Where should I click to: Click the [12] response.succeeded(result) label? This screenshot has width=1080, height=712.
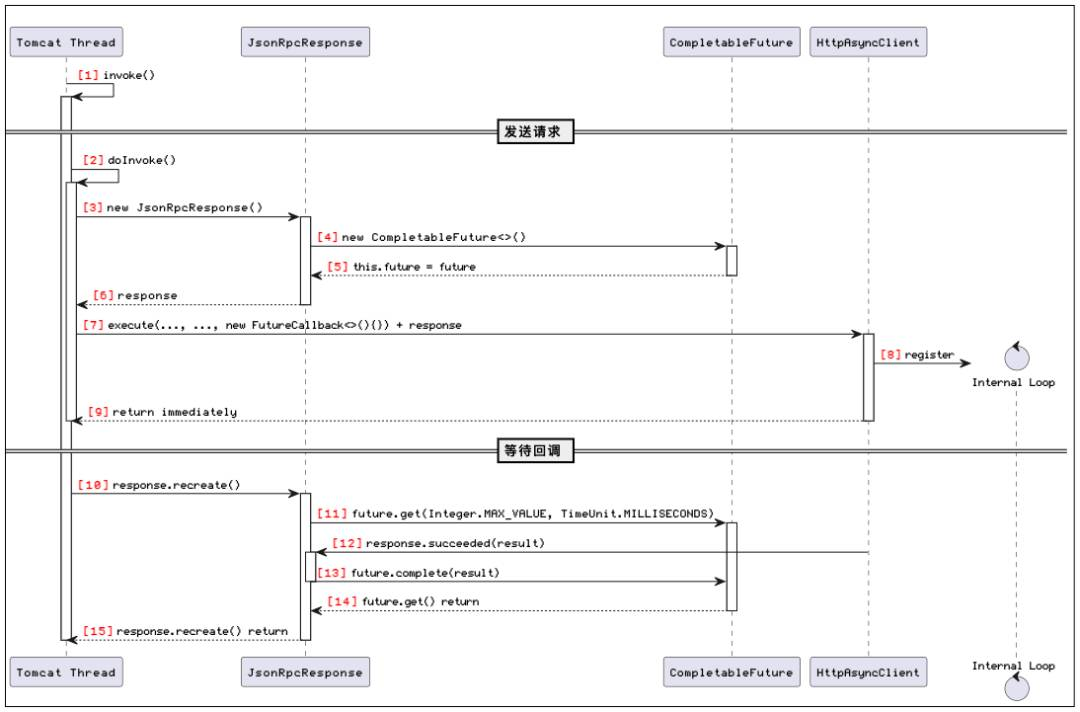438,543
